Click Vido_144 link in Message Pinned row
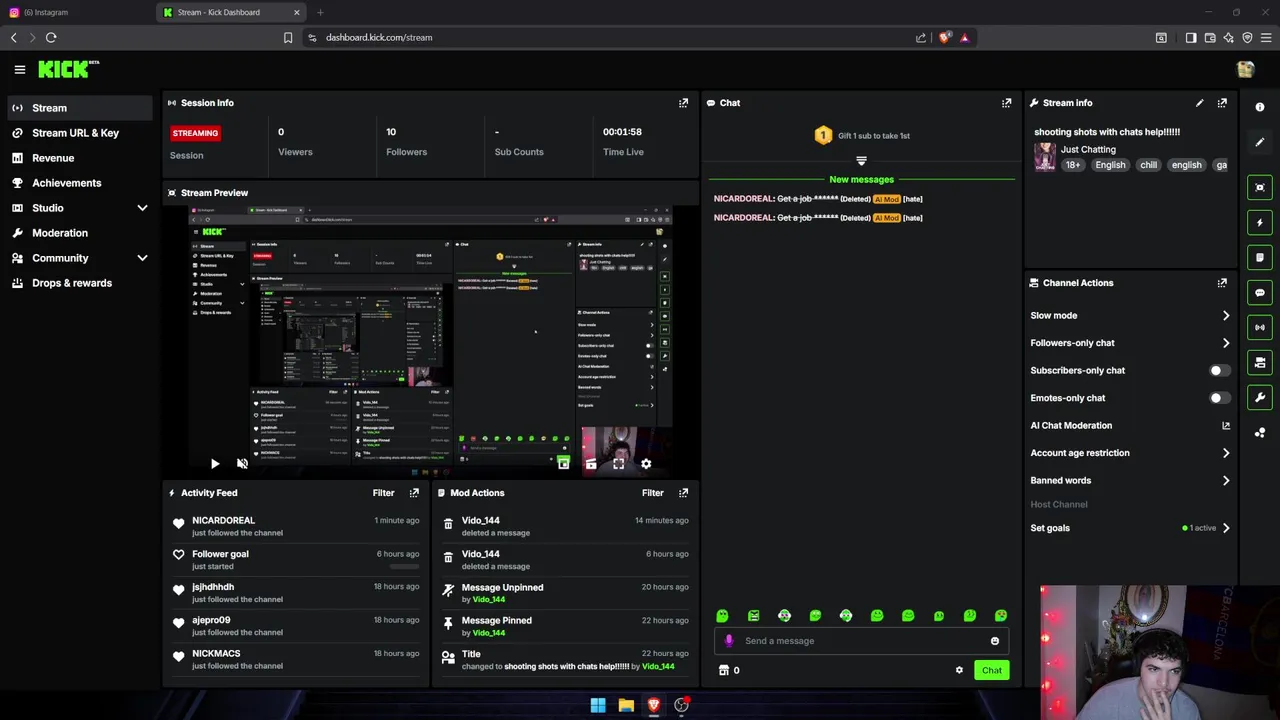1280x720 pixels. pyautogui.click(x=488, y=633)
